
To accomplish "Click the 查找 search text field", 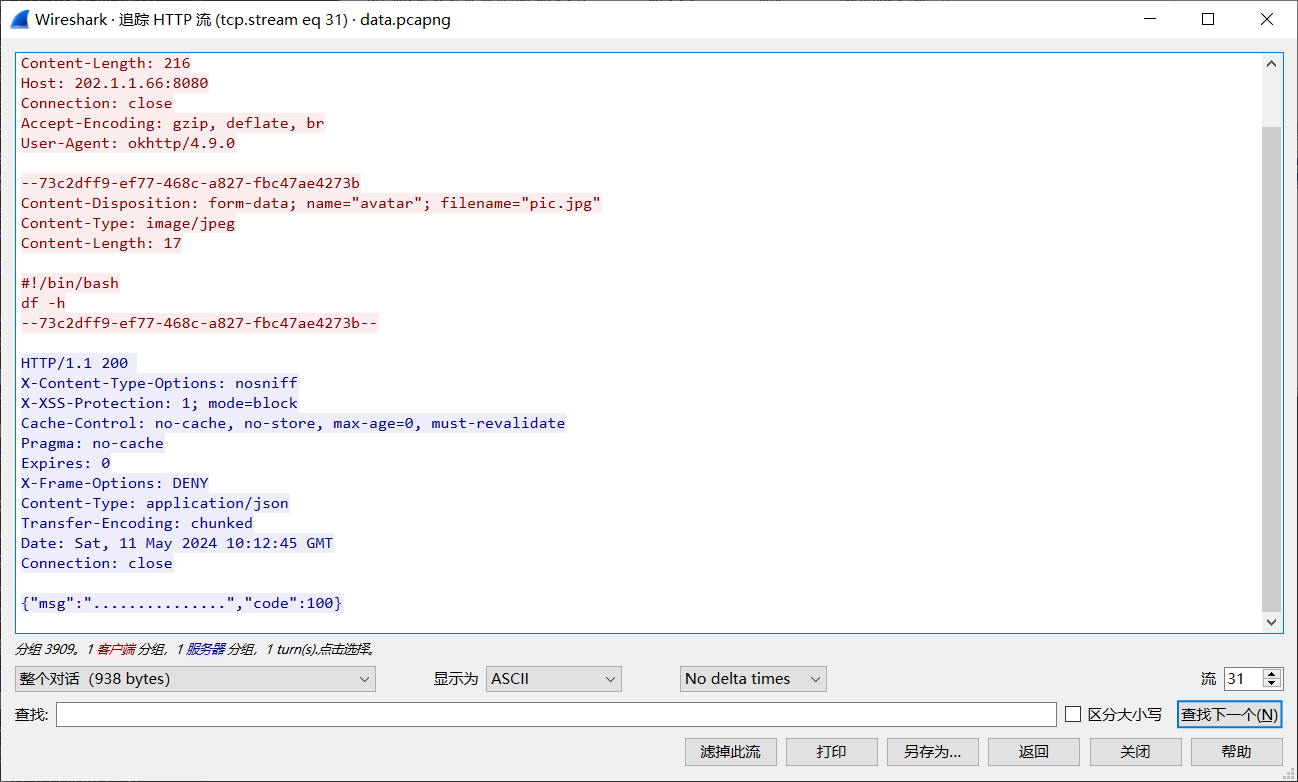I will (x=556, y=714).
